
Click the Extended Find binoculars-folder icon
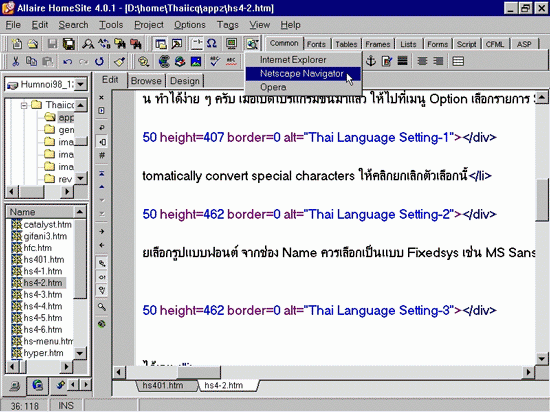(120, 44)
